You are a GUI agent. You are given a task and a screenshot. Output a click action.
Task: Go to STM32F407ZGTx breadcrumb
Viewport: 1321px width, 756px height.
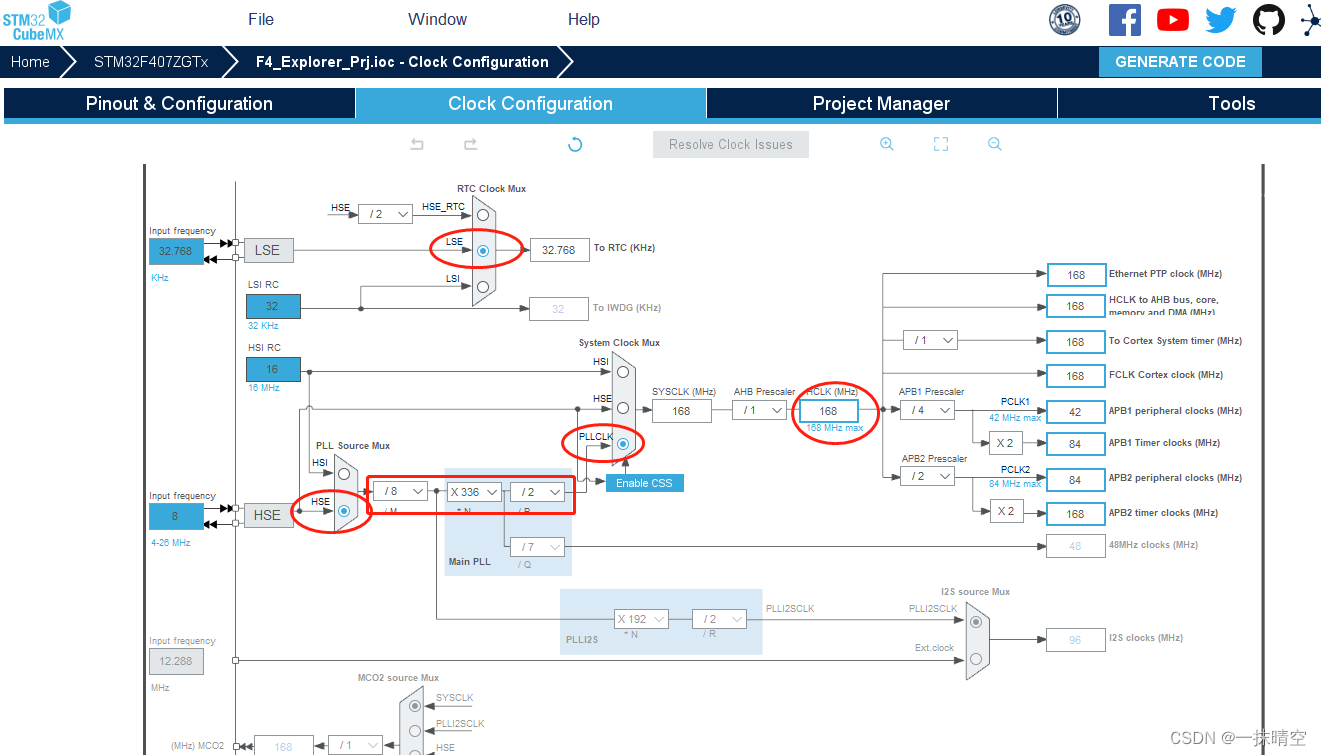pos(151,62)
